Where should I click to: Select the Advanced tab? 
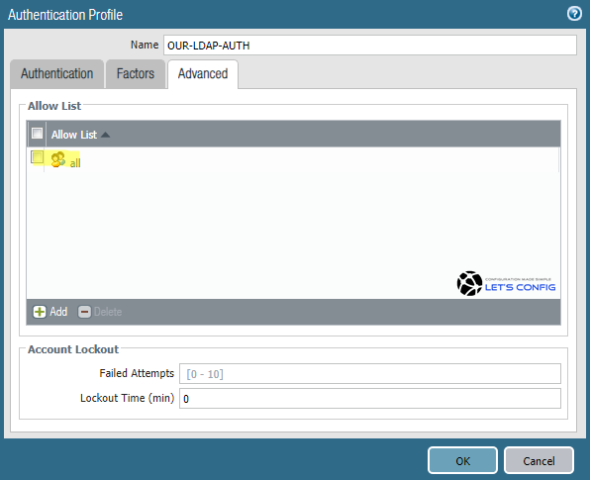click(203, 74)
